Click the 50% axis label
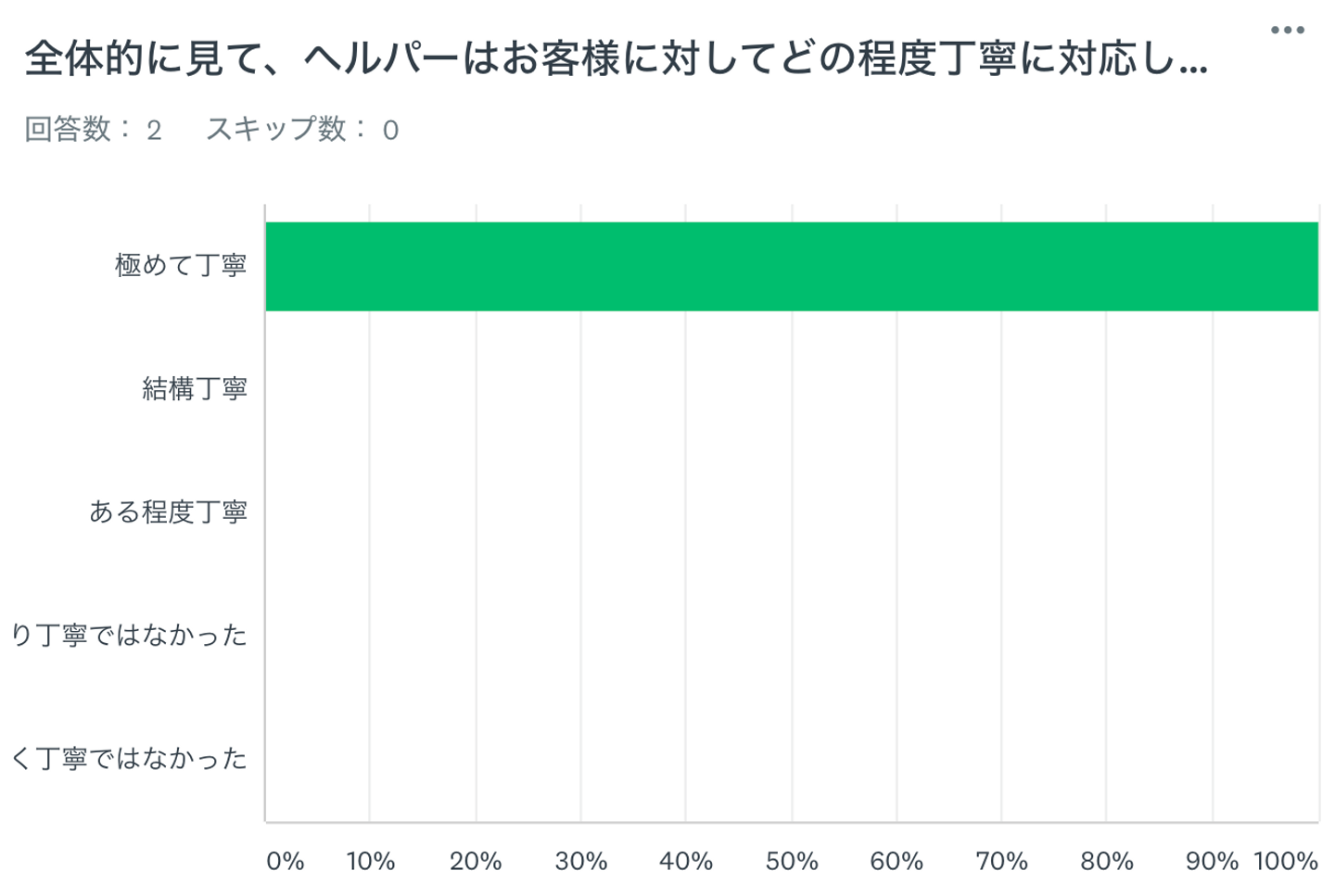 click(792, 862)
